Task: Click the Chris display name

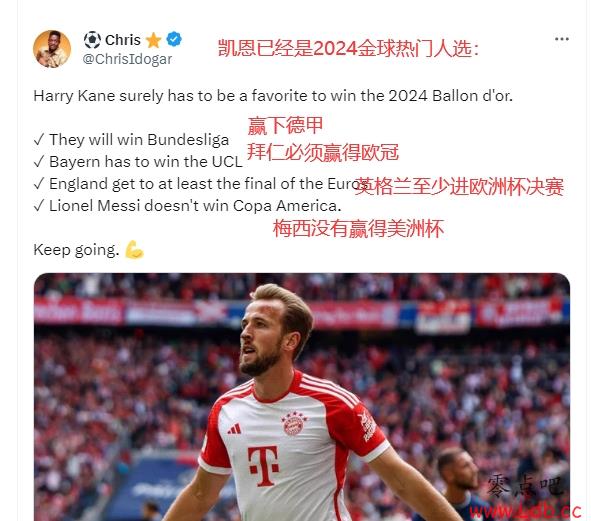Action: [123, 40]
